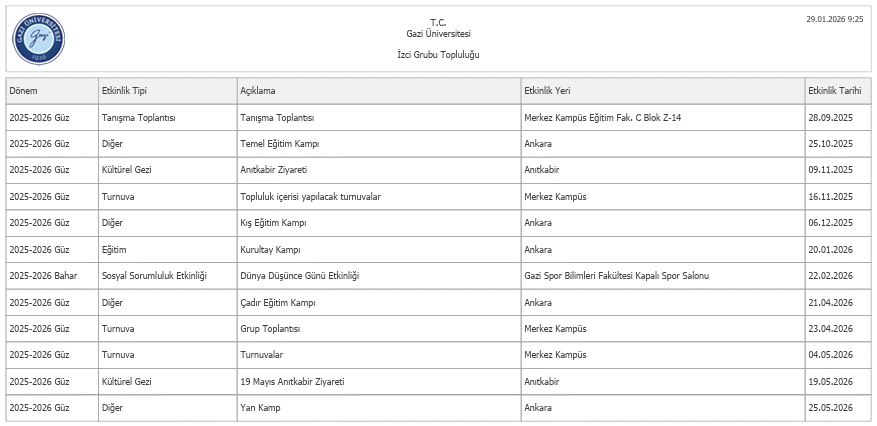Click the 19 Mayıs Anıtkabir Ziyareti cell
The image size is (877, 426).
click(292, 381)
